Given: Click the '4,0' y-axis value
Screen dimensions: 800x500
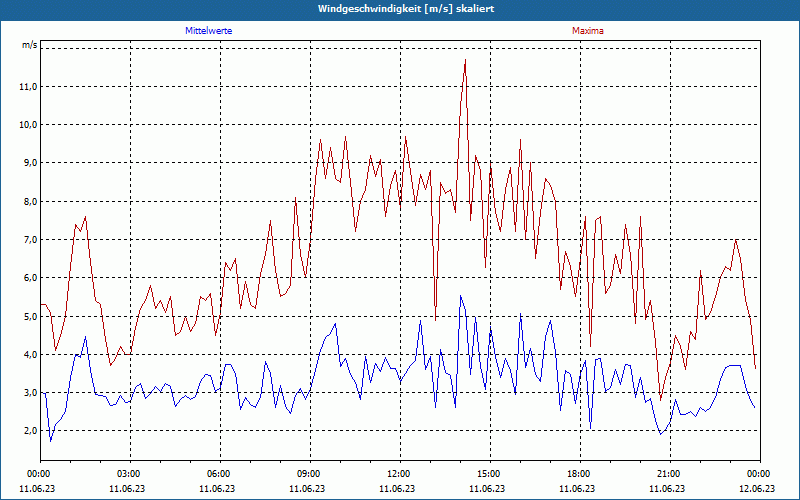Looking at the screenshot, I should (30, 355).
